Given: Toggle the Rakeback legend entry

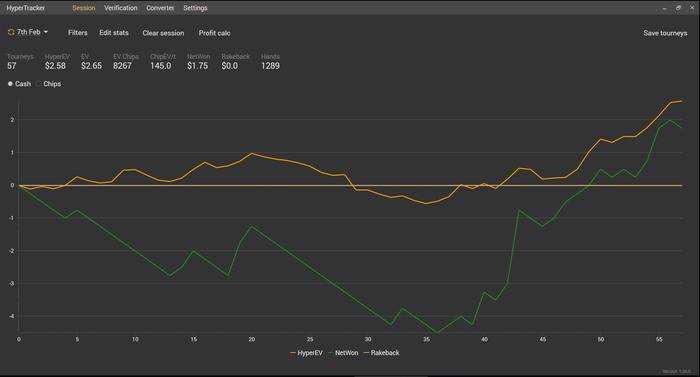Looking at the screenshot, I should (382, 353).
